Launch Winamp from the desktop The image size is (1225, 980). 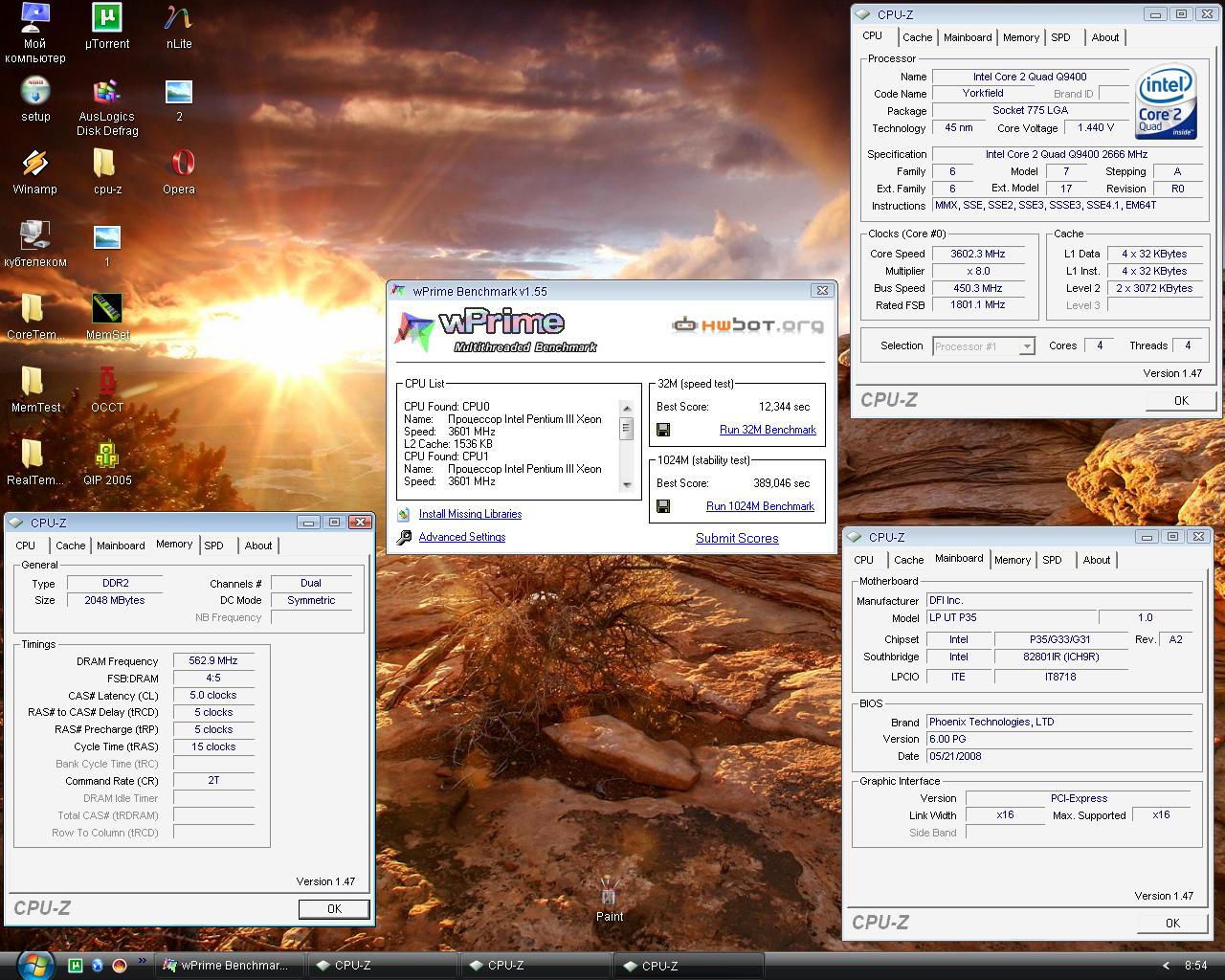(35, 172)
